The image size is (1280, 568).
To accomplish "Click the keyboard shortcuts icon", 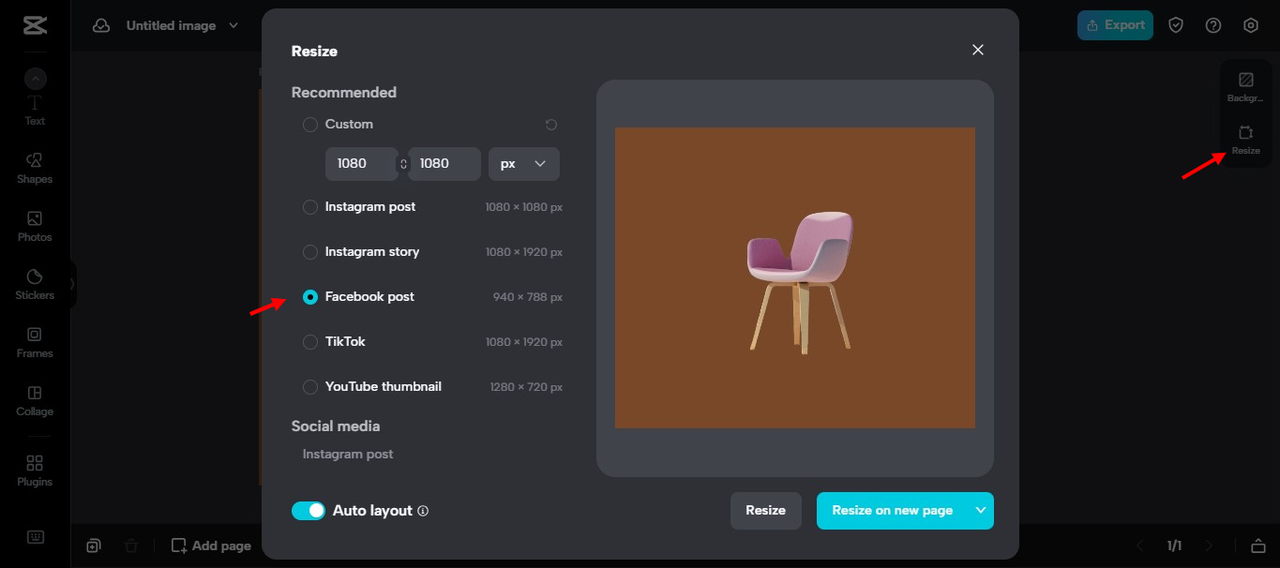I will pyautogui.click(x=35, y=537).
